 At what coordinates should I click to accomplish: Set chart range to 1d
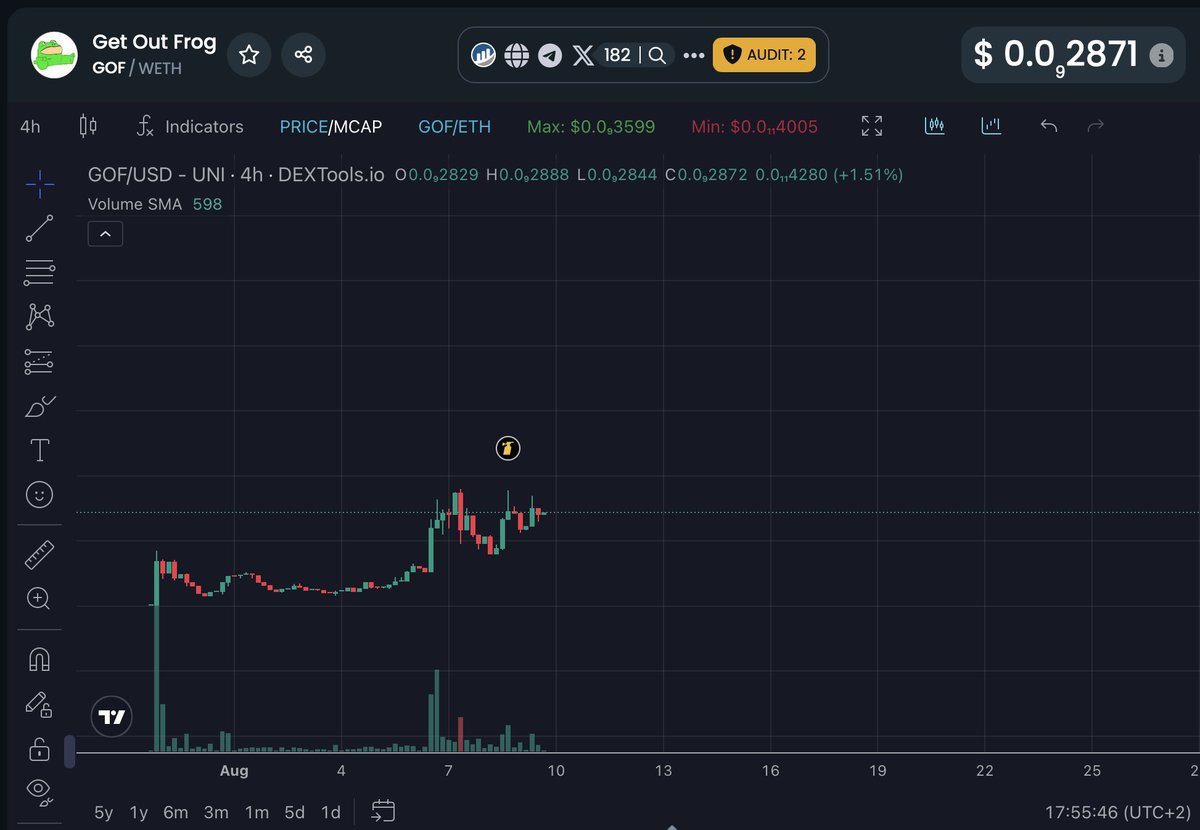[x=330, y=812]
